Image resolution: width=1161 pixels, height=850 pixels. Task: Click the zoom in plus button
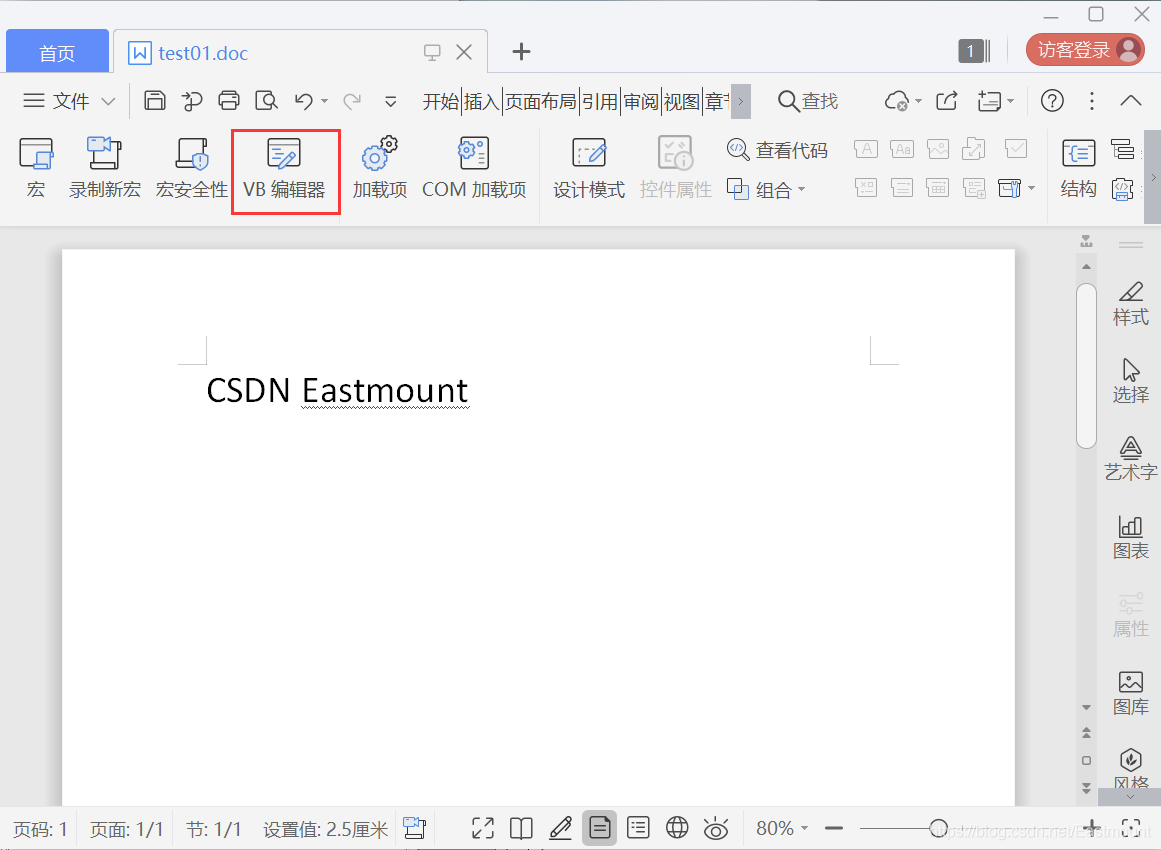click(x=1092, y=827)
